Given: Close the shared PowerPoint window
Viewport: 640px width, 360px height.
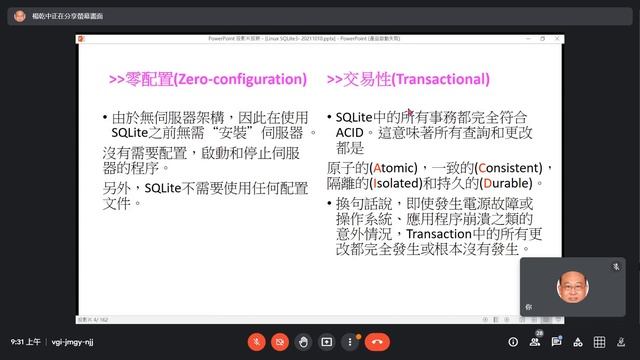Looking at the screenshot, I should [557, 39].
